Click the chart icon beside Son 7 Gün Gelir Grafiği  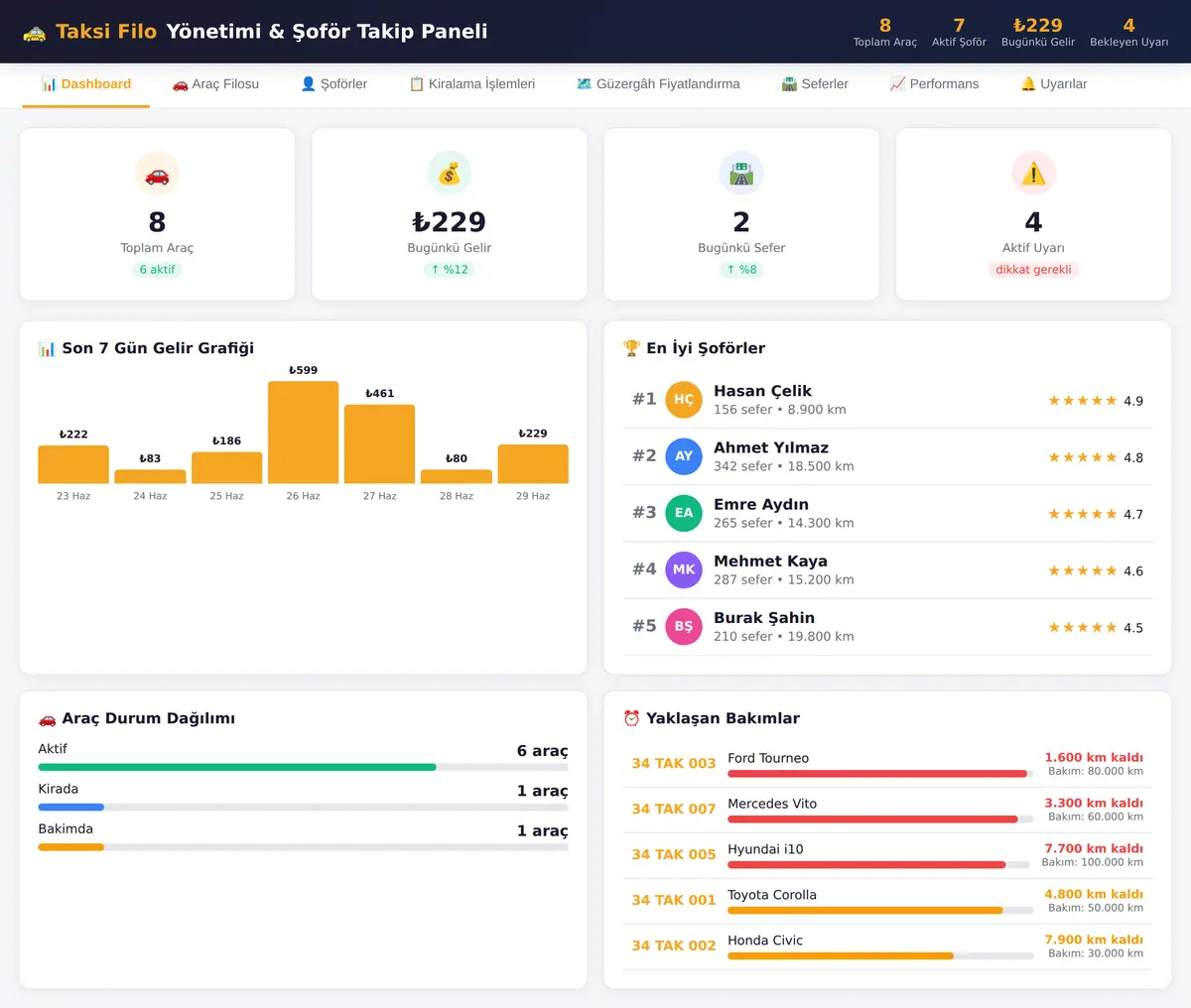click(47, 348)
